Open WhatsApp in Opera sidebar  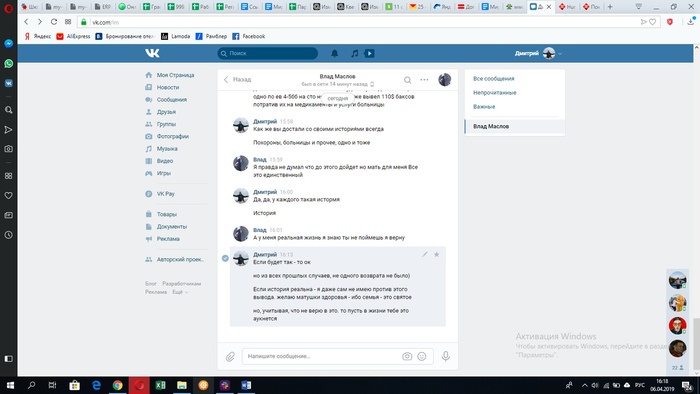[x=8, y=63]
